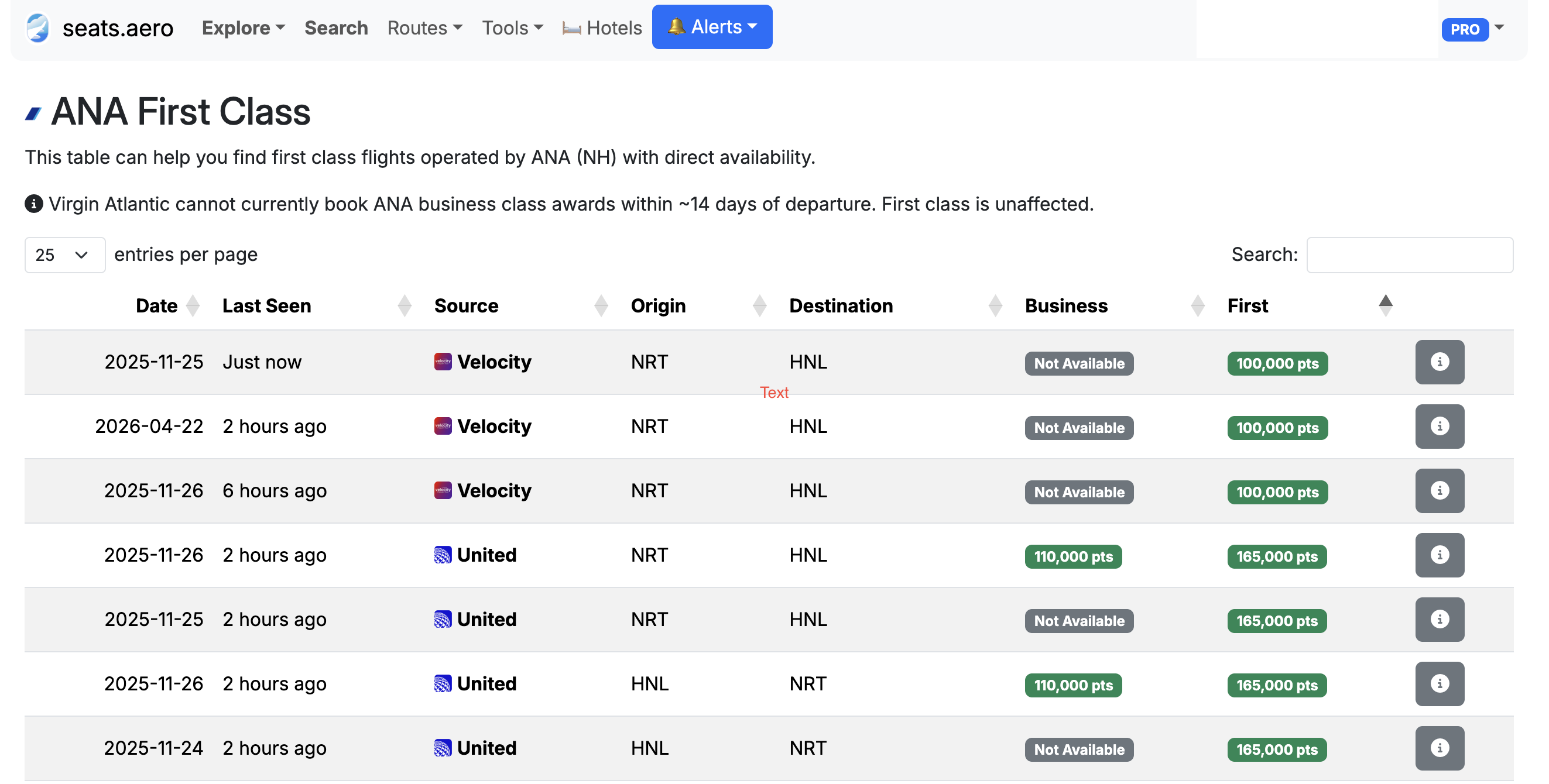Select the "Just now" last seen cell
Viewport: 1549px width, 784px height.
click(x=262, y=362)
